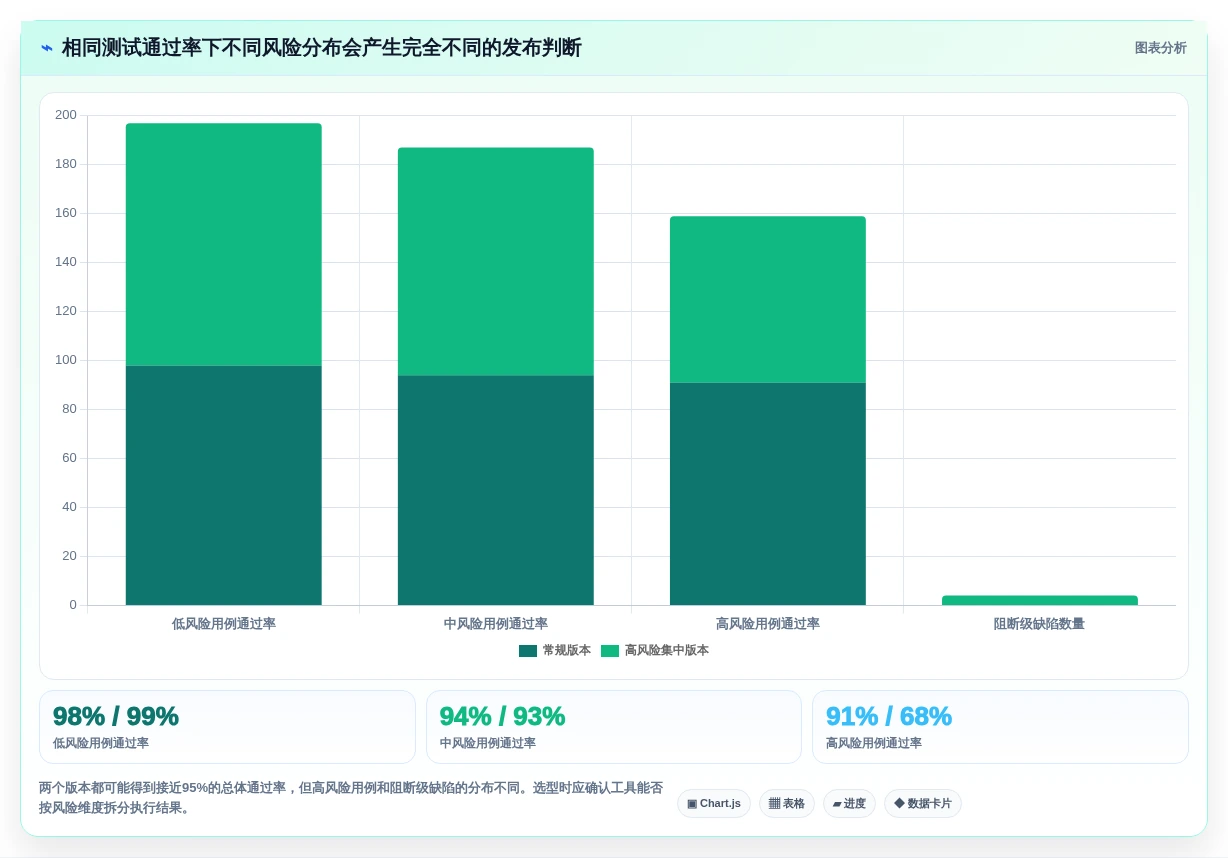The height and width of the screenshot is (858, 1228).
Task: Click the 低风险用例通过率 x-axis label
Action: [x=224, y=624]
